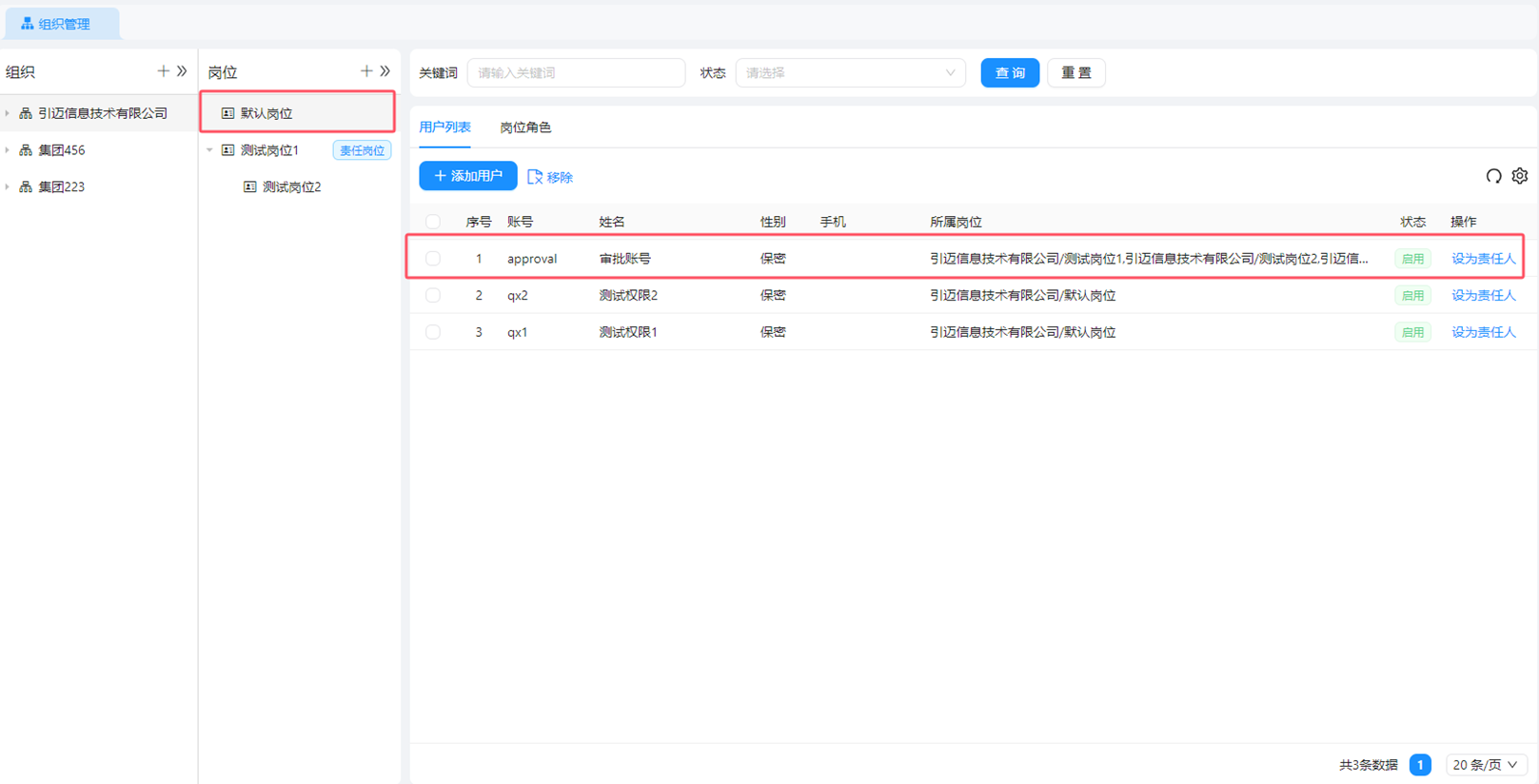The width and height of the screenshot is (1539, 784).
Task: Click the refresh icon above the table
Action: coord(1493,176)
